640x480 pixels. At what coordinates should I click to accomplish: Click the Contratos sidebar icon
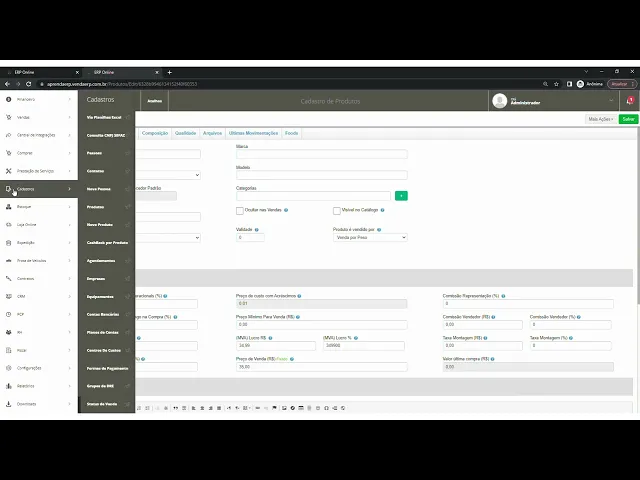click(9, 278)
